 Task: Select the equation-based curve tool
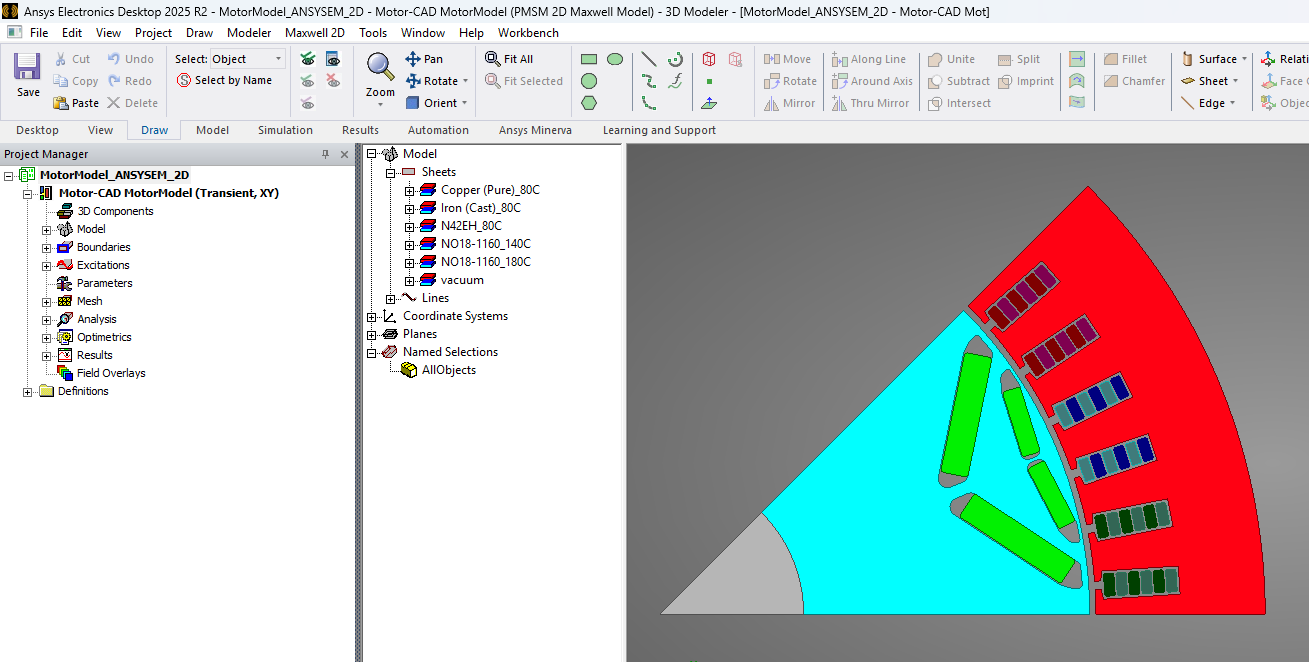coord(676,81)
